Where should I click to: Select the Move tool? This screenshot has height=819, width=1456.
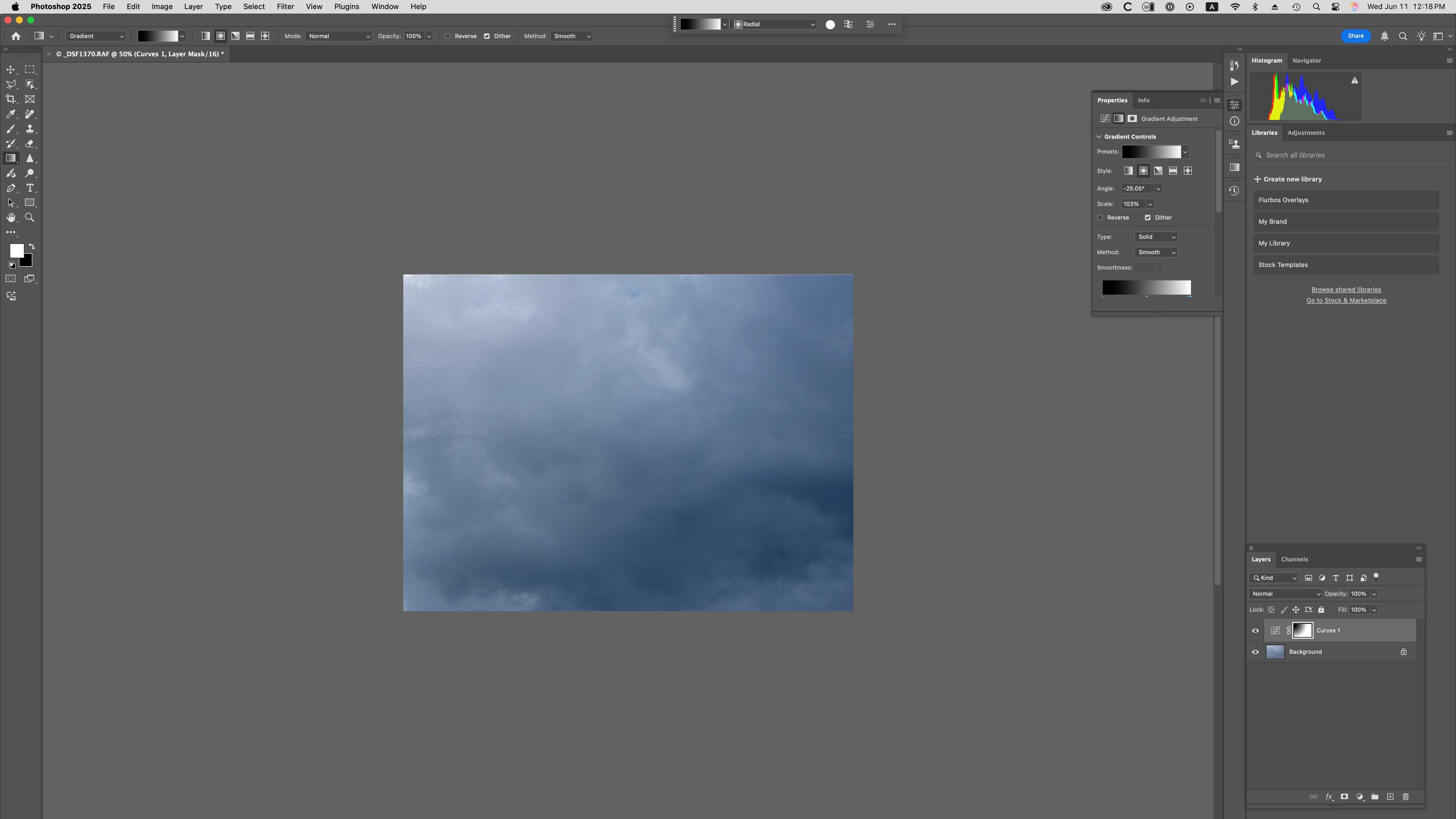pyautogui.click(x=11, y=69)
